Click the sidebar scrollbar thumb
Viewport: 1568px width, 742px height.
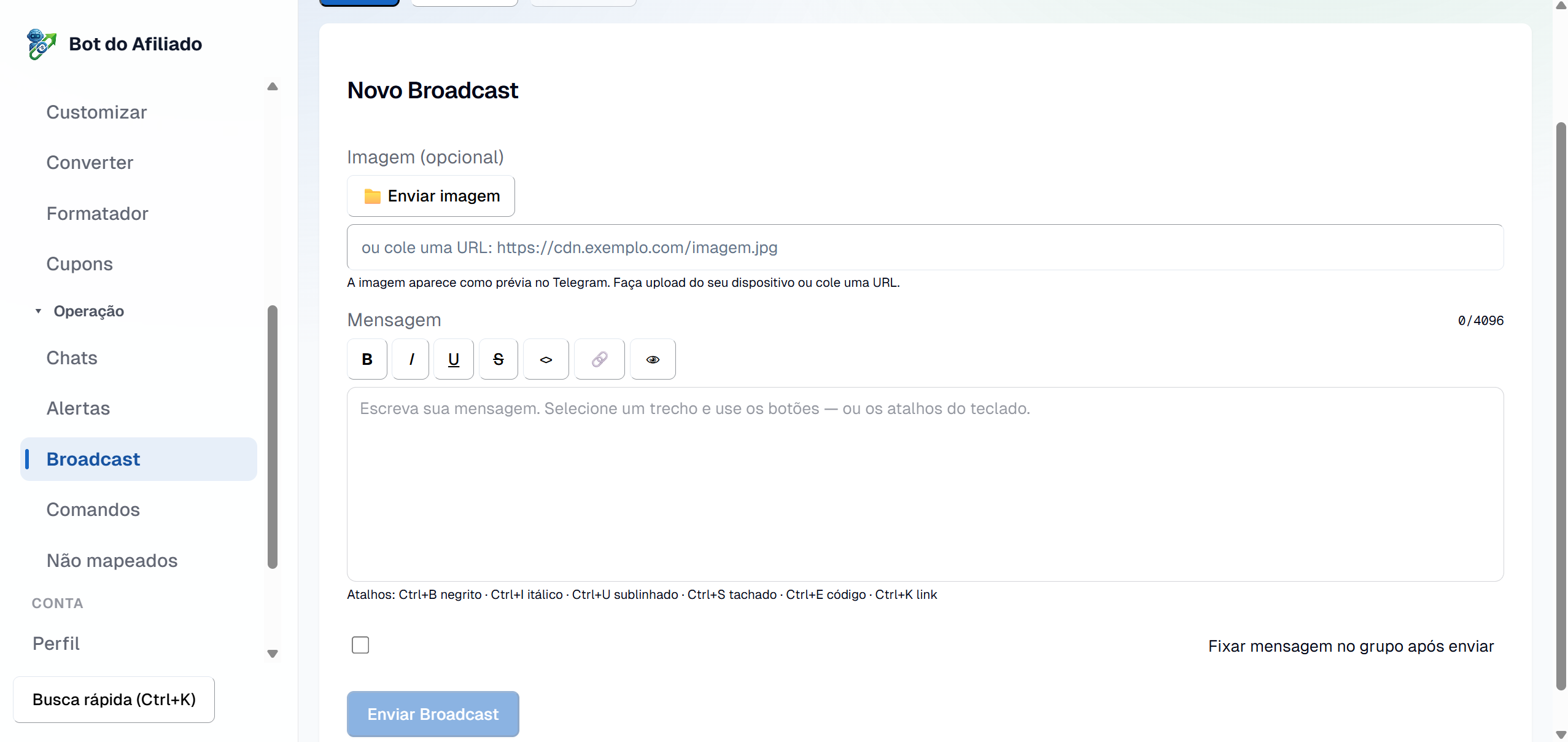click(273, 437)
